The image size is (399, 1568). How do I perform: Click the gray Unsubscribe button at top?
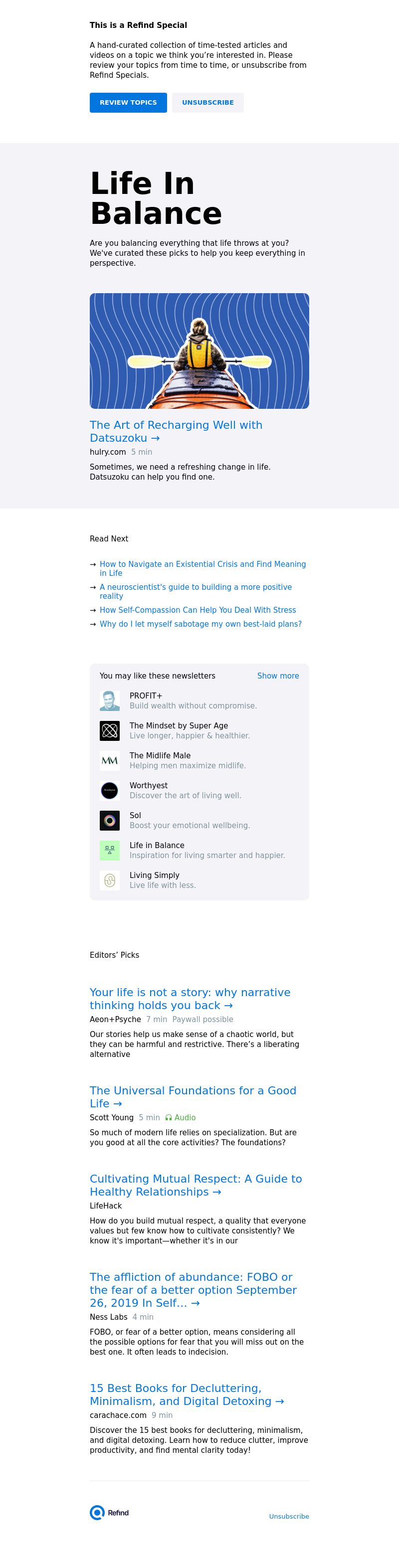pyautogui.click(x=207, y=102)
